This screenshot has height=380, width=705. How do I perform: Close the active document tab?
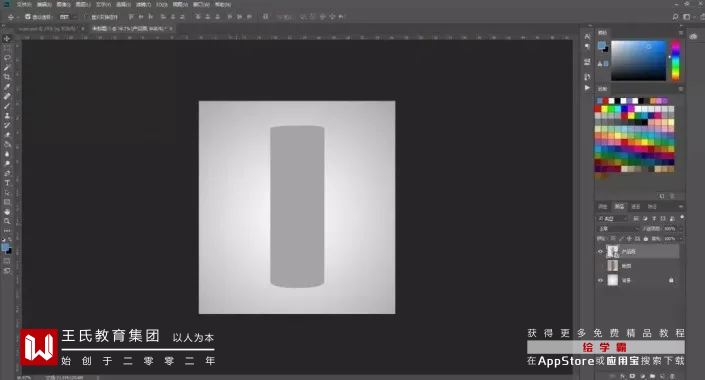(171, 28)
